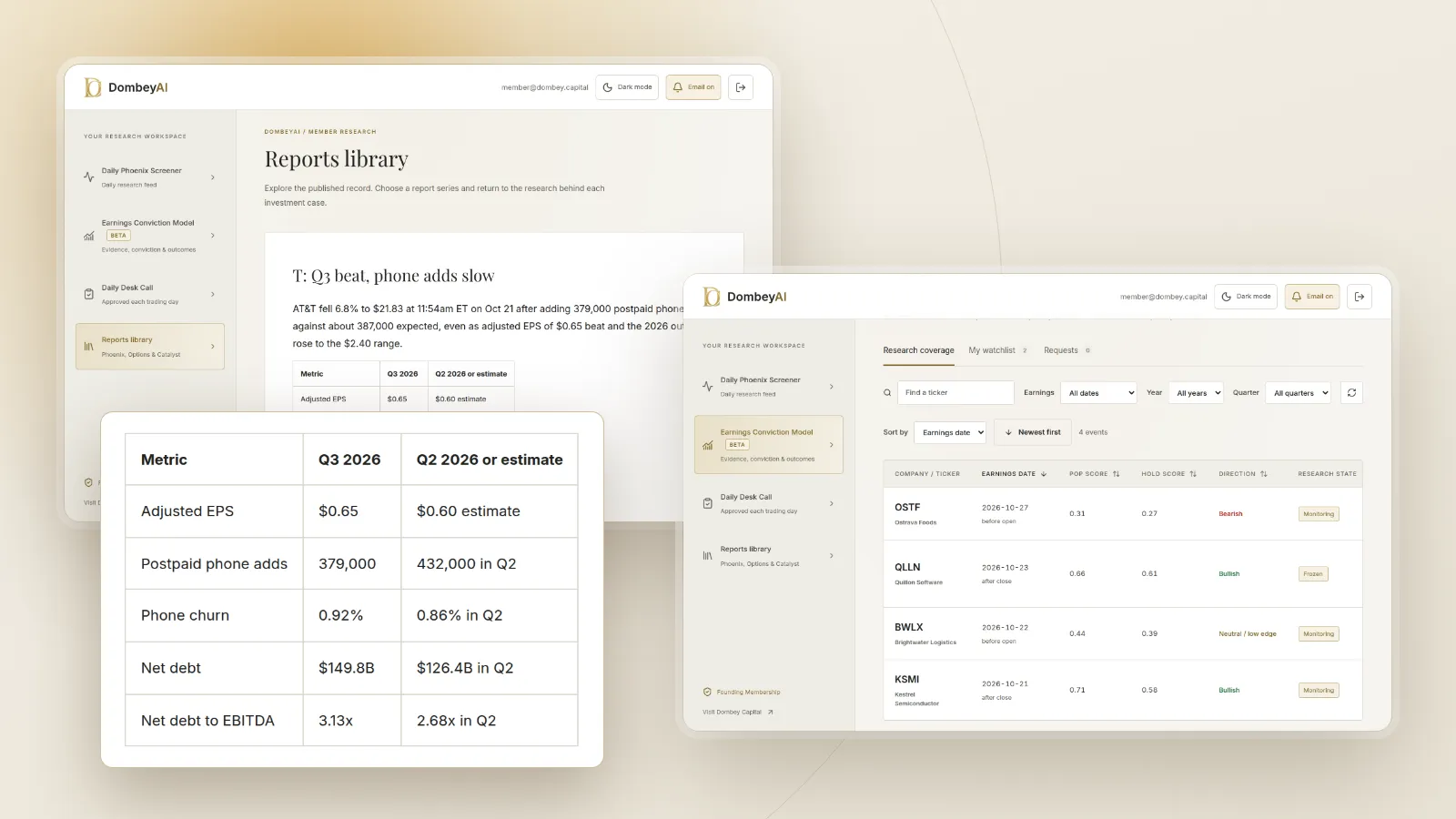
Task: Click the Direction column sort icon
Action: [1264, 474]
